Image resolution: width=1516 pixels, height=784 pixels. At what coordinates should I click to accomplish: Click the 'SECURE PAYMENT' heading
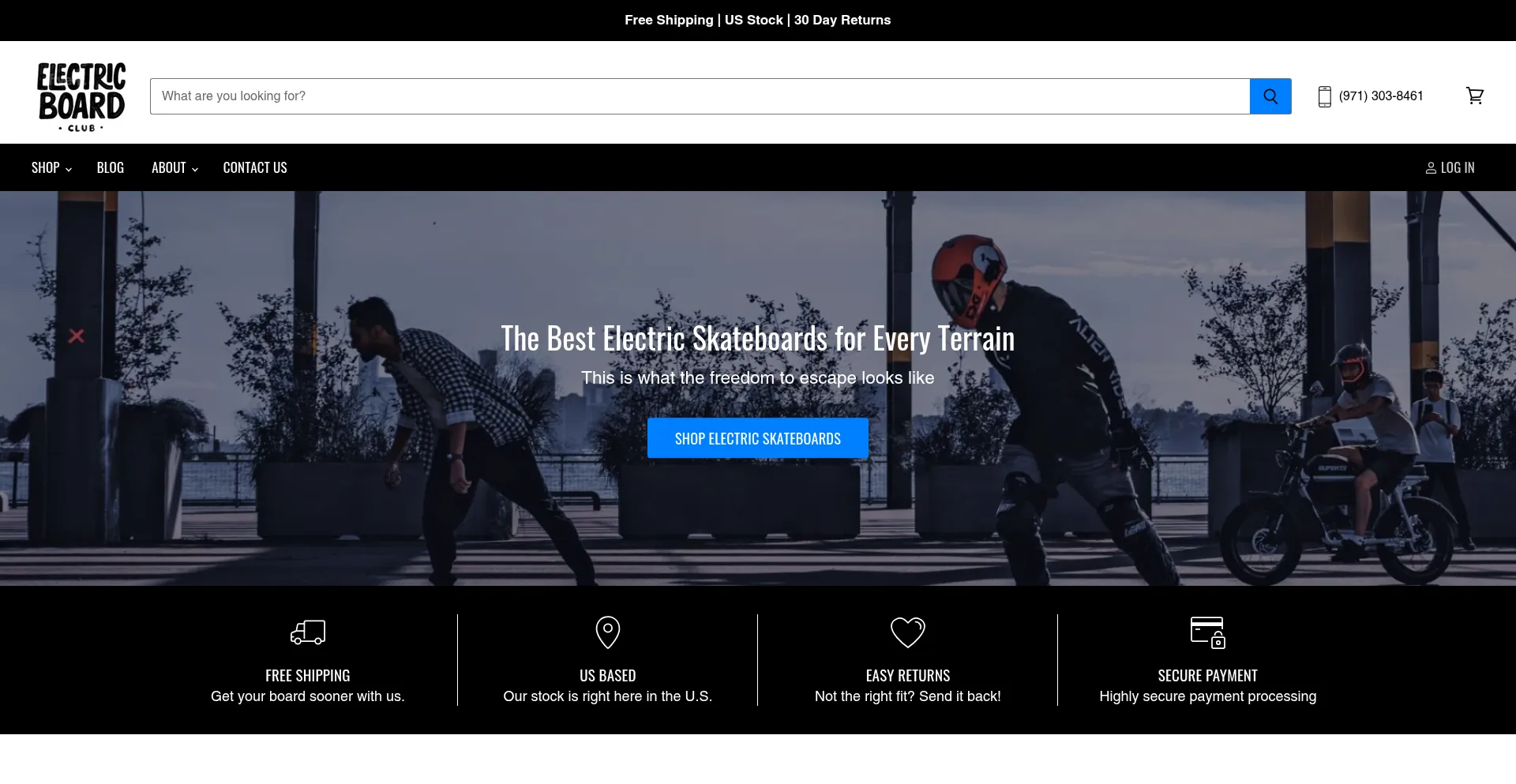[x=1208, y=676]
